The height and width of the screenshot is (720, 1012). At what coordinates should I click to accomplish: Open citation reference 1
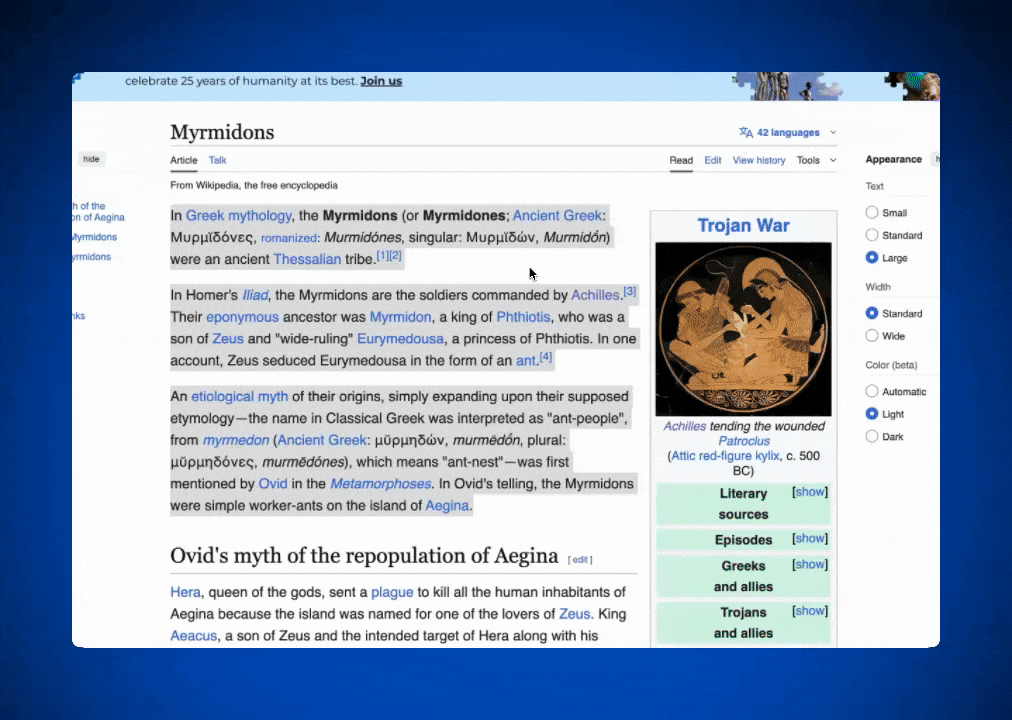[382, 255]
